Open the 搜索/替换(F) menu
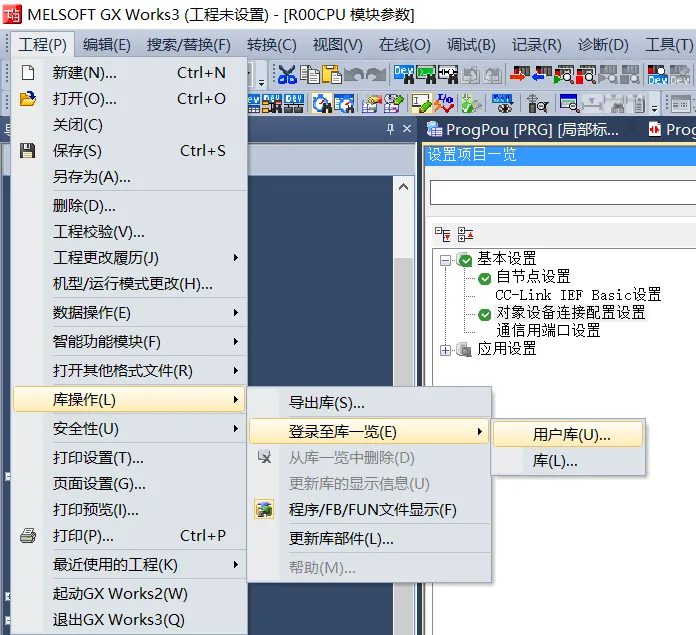The width and height of the screenshot is (696, 635). point(189,45)
